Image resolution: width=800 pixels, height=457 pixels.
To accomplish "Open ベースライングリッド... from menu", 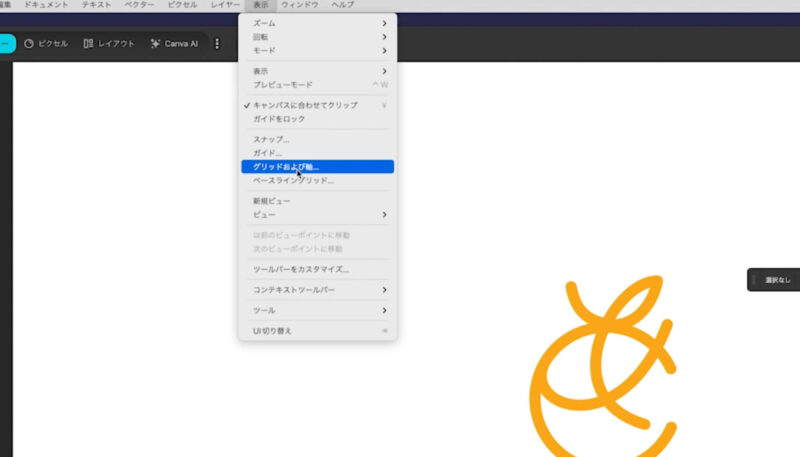I will [317, 181].
